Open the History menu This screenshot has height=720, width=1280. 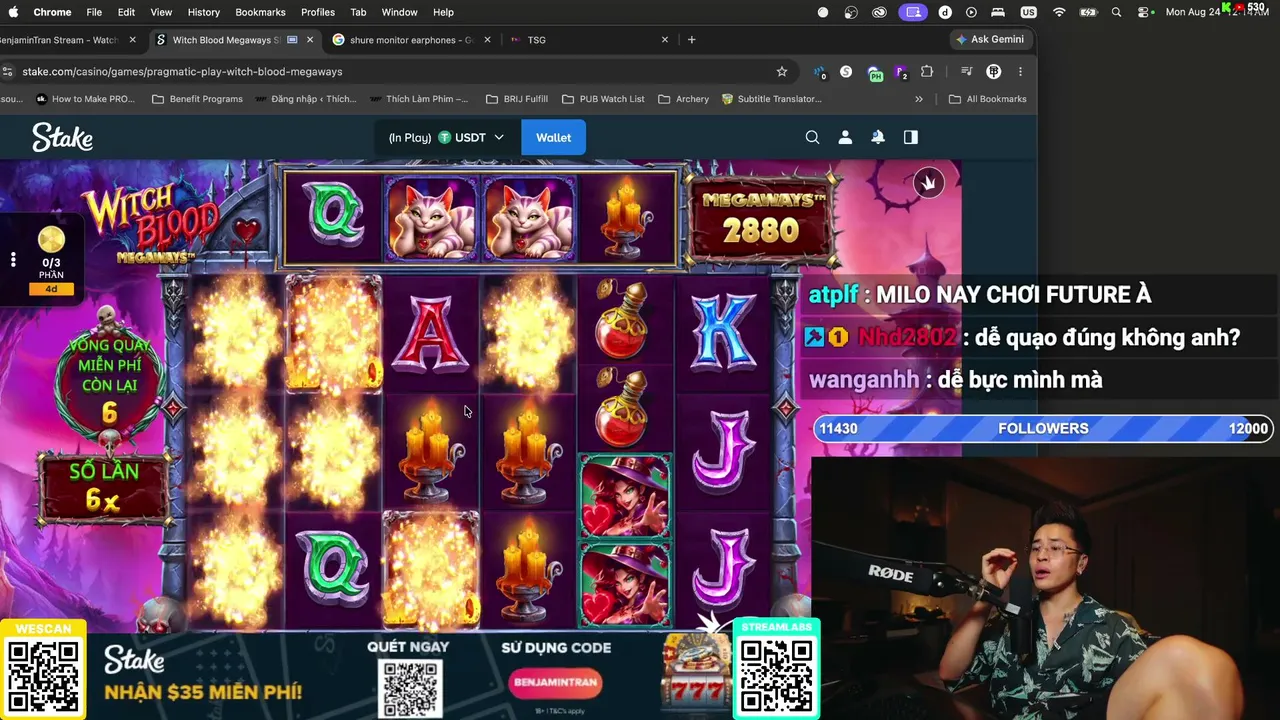(203, 12)
